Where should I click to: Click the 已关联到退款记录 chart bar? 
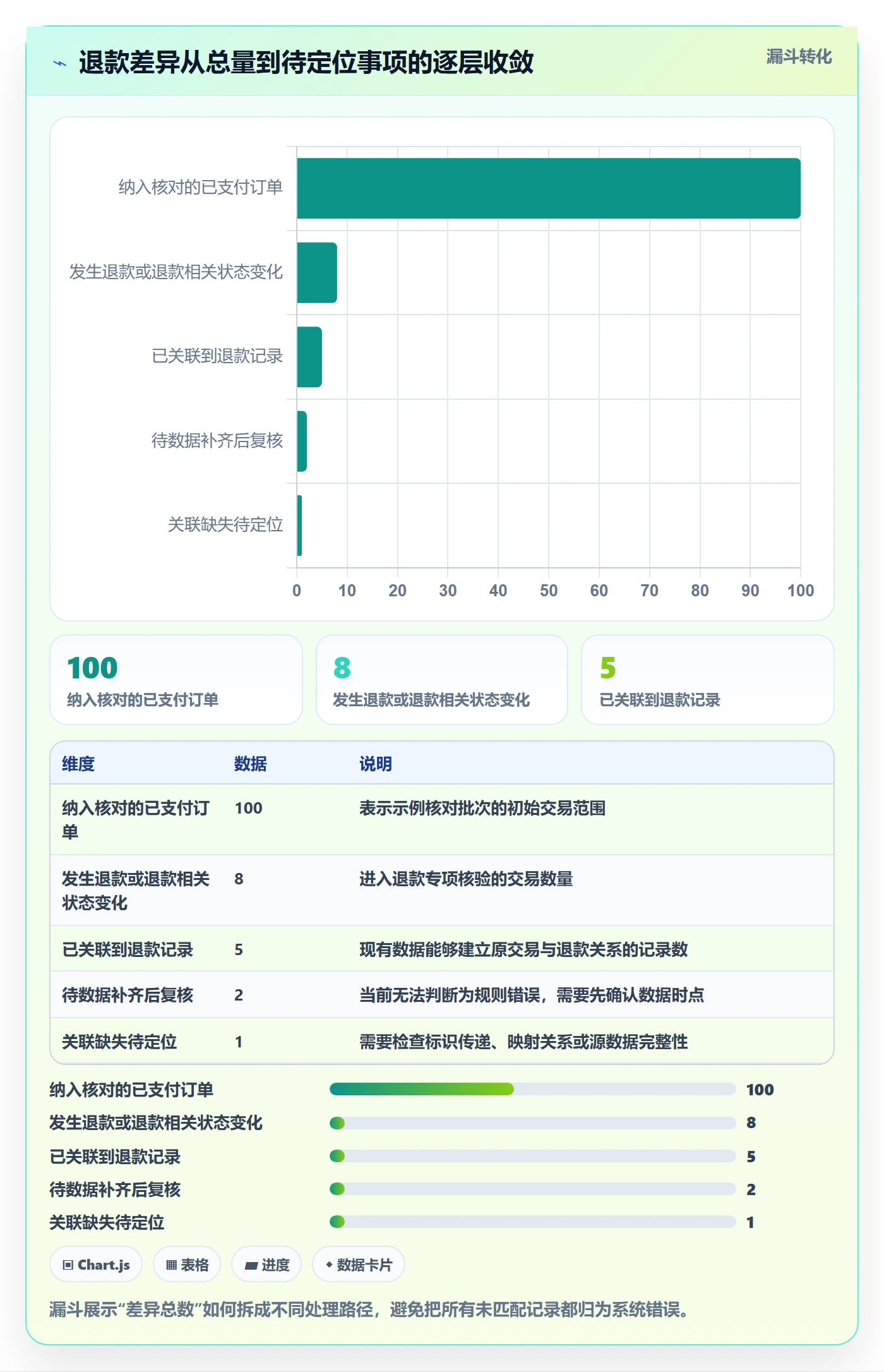tap(309, 357)
